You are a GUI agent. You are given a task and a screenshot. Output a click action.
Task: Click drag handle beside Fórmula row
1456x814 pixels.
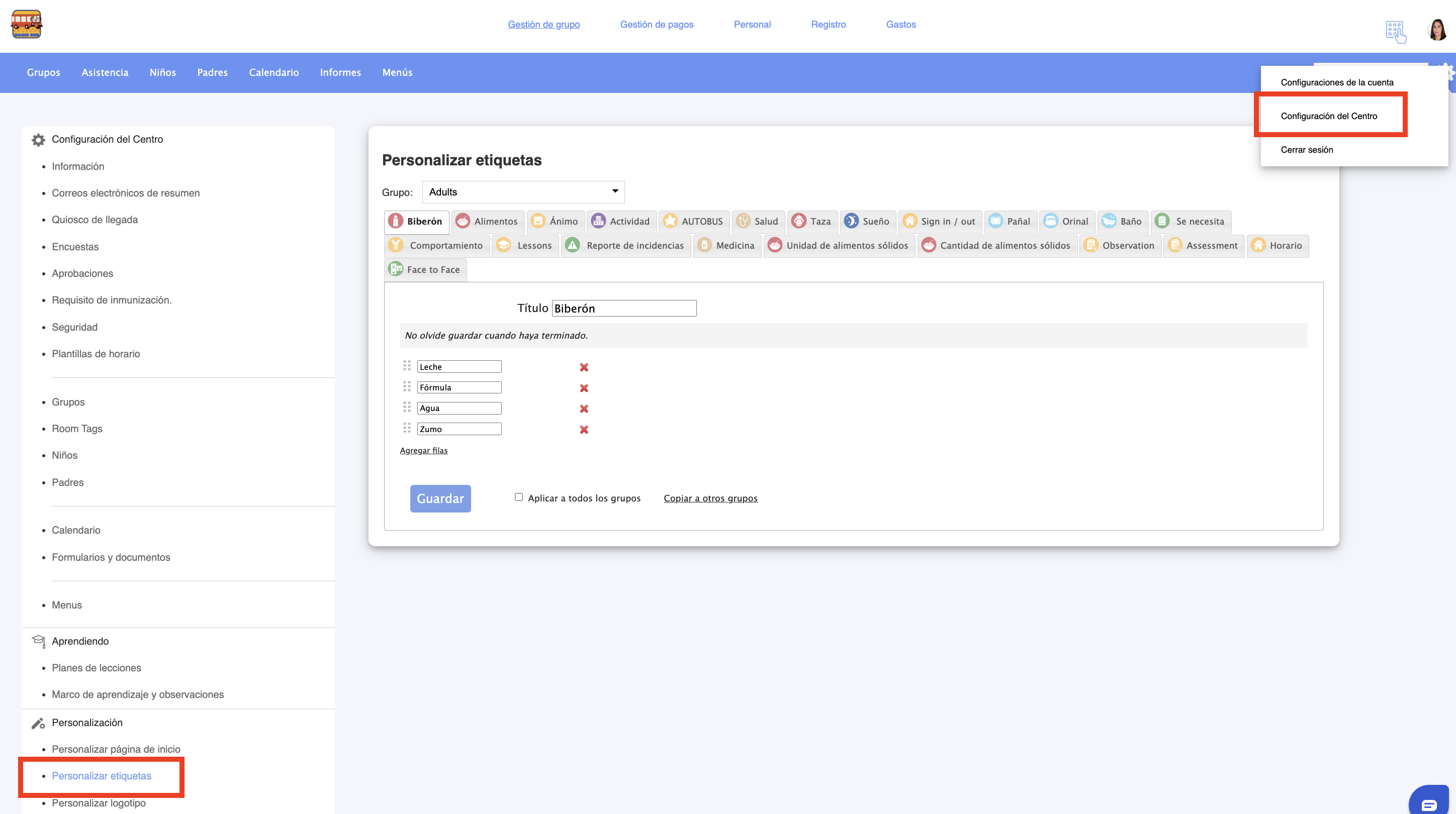pos(406,387)
